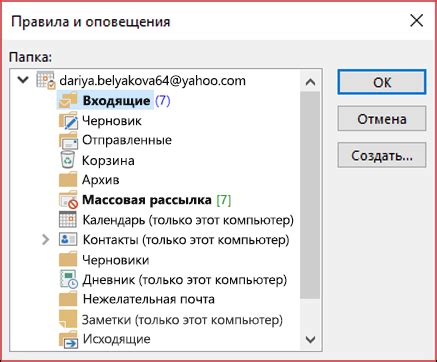Select the Нежелательная почта folder label
This screenshot has width=437, height=362.
[149, 299]
